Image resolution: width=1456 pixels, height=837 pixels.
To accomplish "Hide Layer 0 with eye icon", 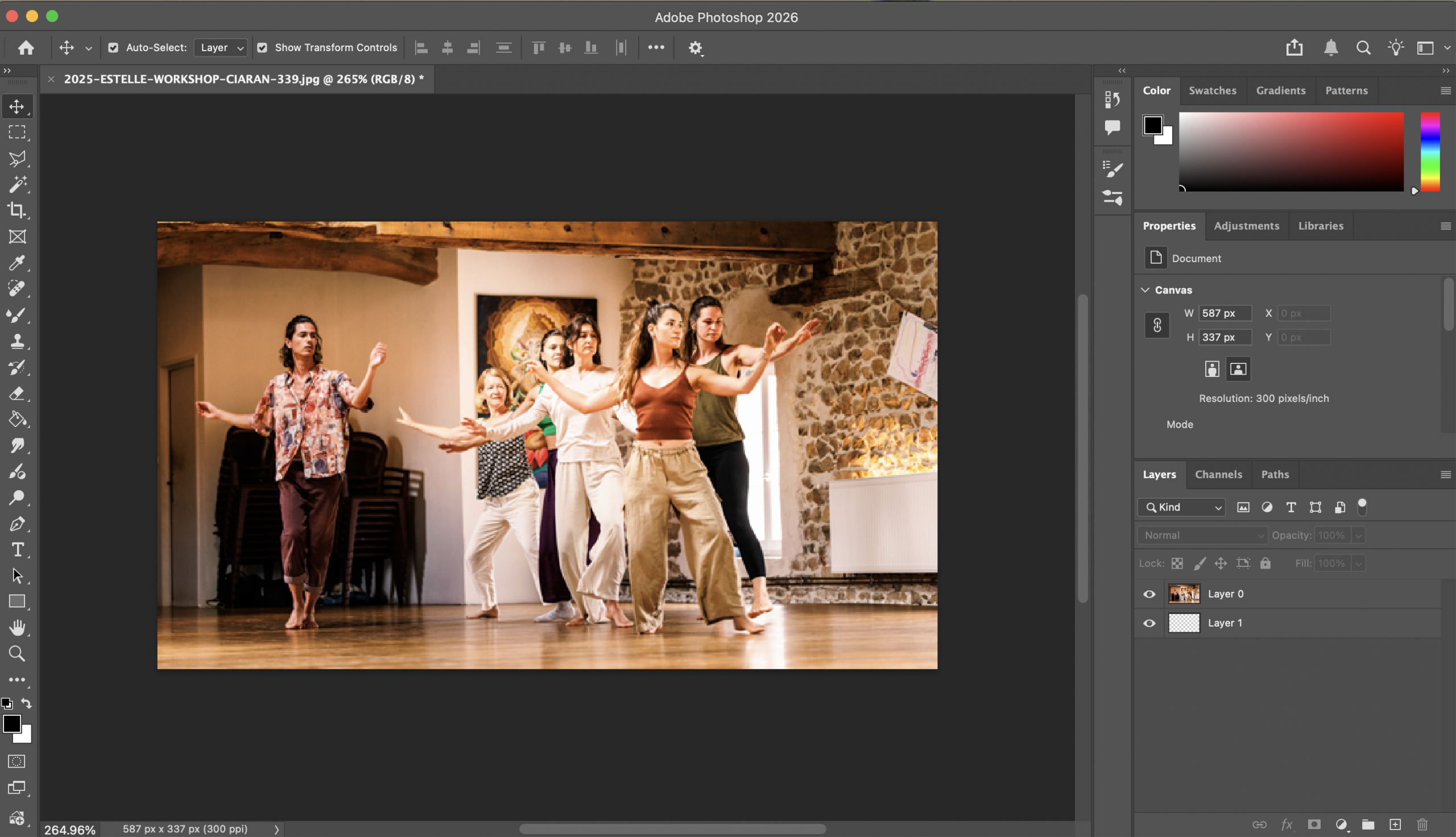I will click(1149, 594).
